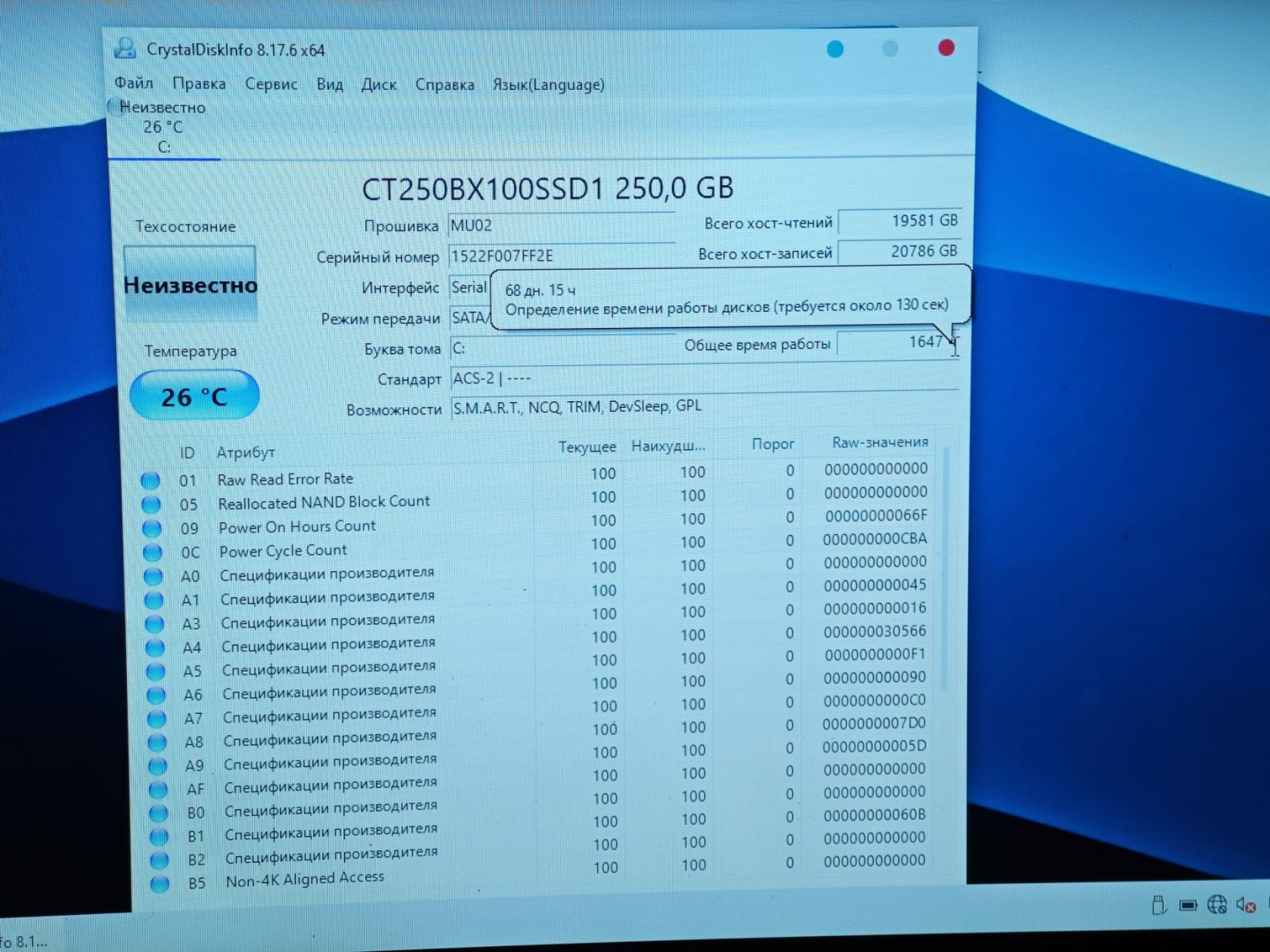Click the taskbar network globe icon
1270x952 pixels.
(x=1216, y=904)
